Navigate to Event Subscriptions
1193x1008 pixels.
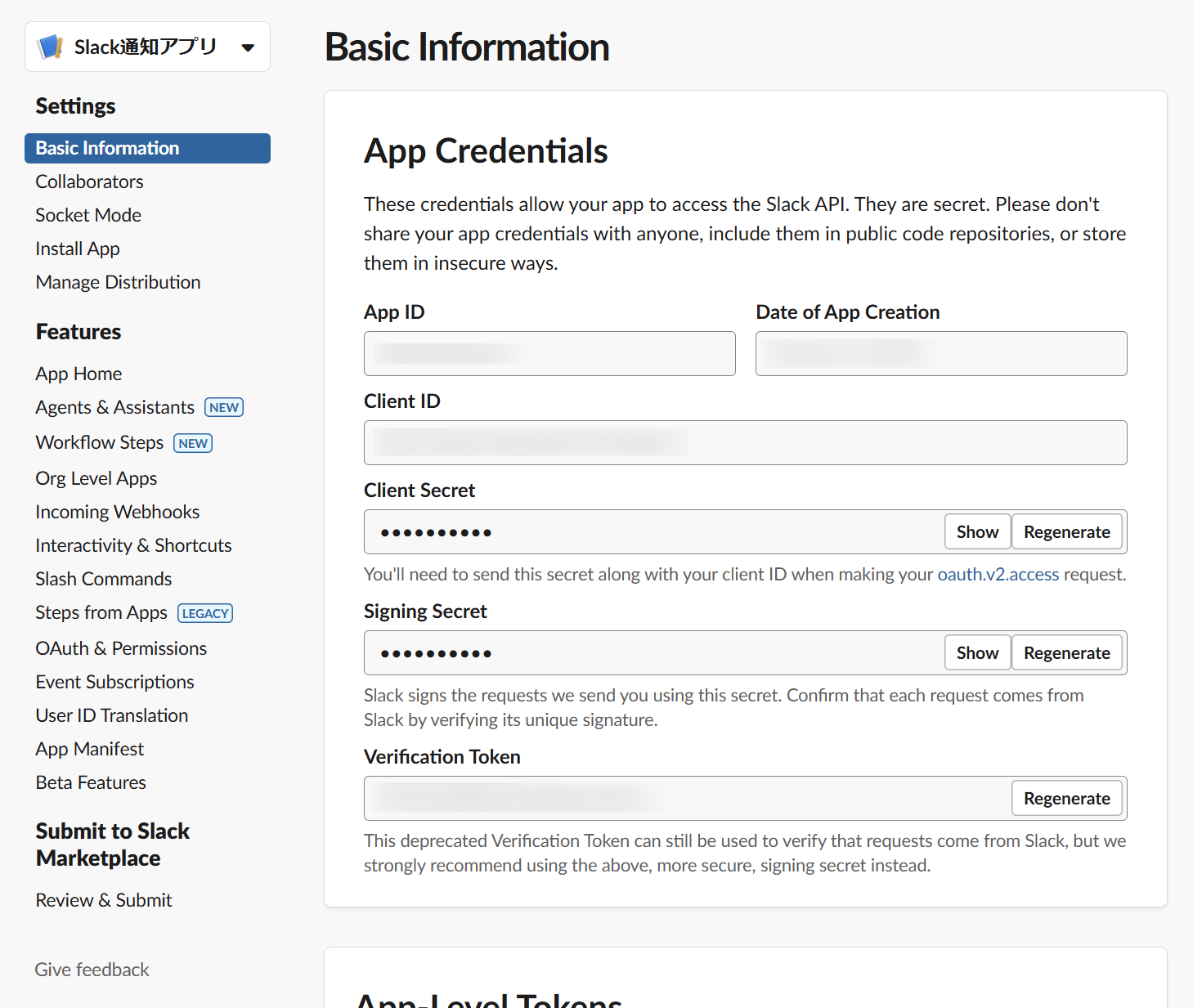click(114, 682)
